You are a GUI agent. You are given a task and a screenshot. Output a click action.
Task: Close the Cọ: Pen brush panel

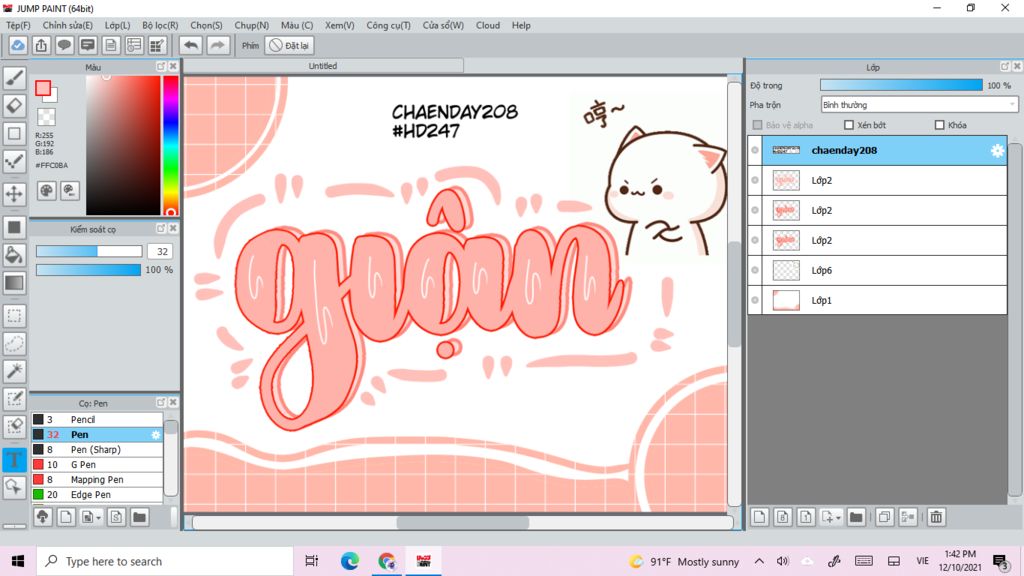click(173, 402)
